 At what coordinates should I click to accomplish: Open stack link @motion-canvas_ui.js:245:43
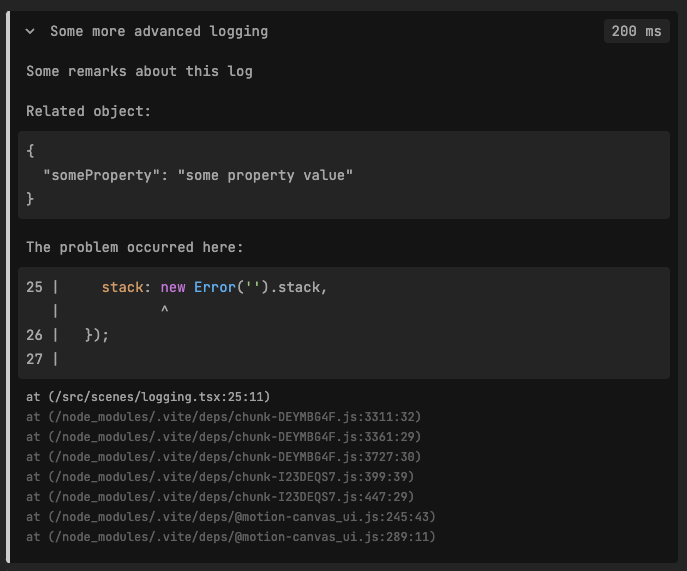231,517
